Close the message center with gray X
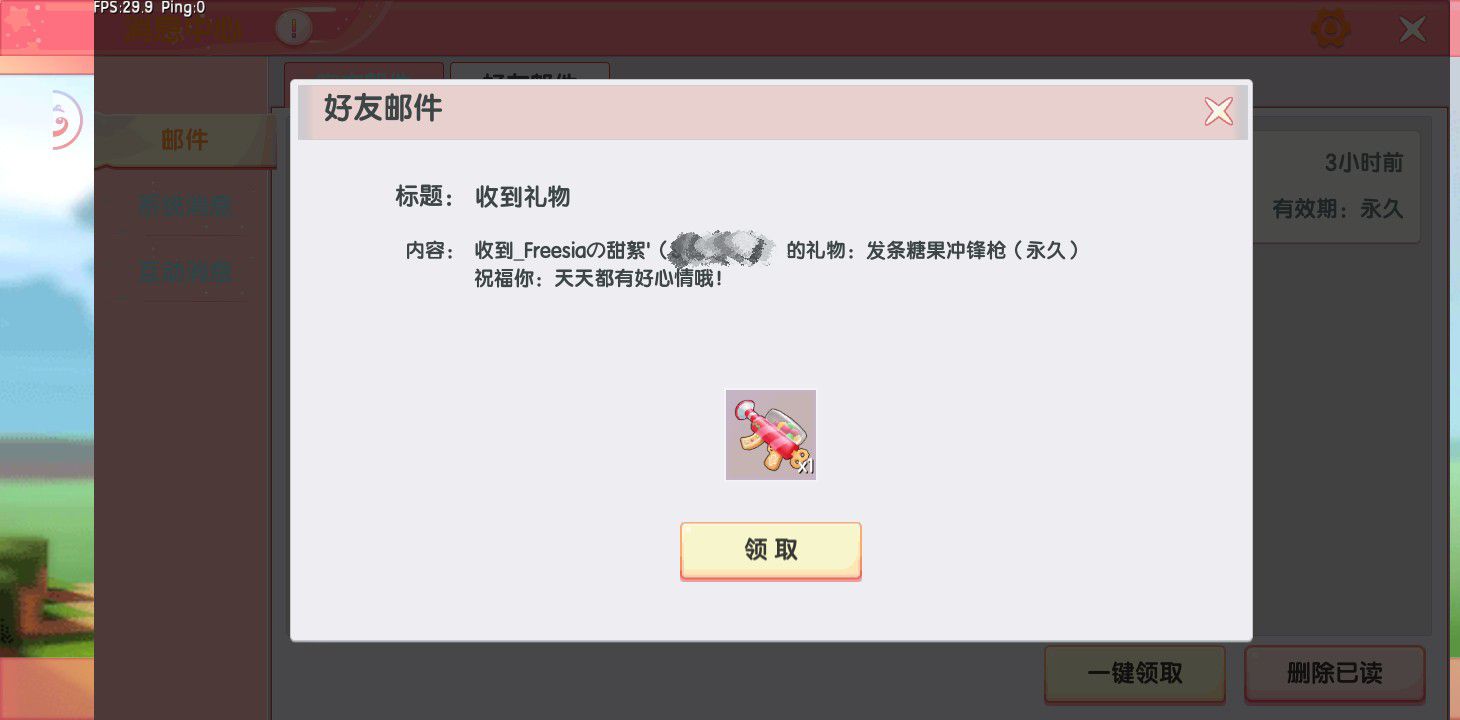The width and height of the screenshot is (1460, 720). click(1412, 29)
